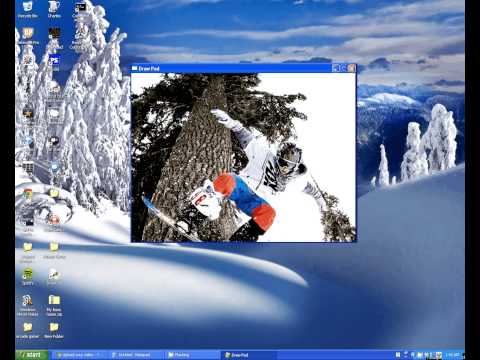Click the snowboarder image in DrawPad window
480x360 pixels.
(244, 157)
